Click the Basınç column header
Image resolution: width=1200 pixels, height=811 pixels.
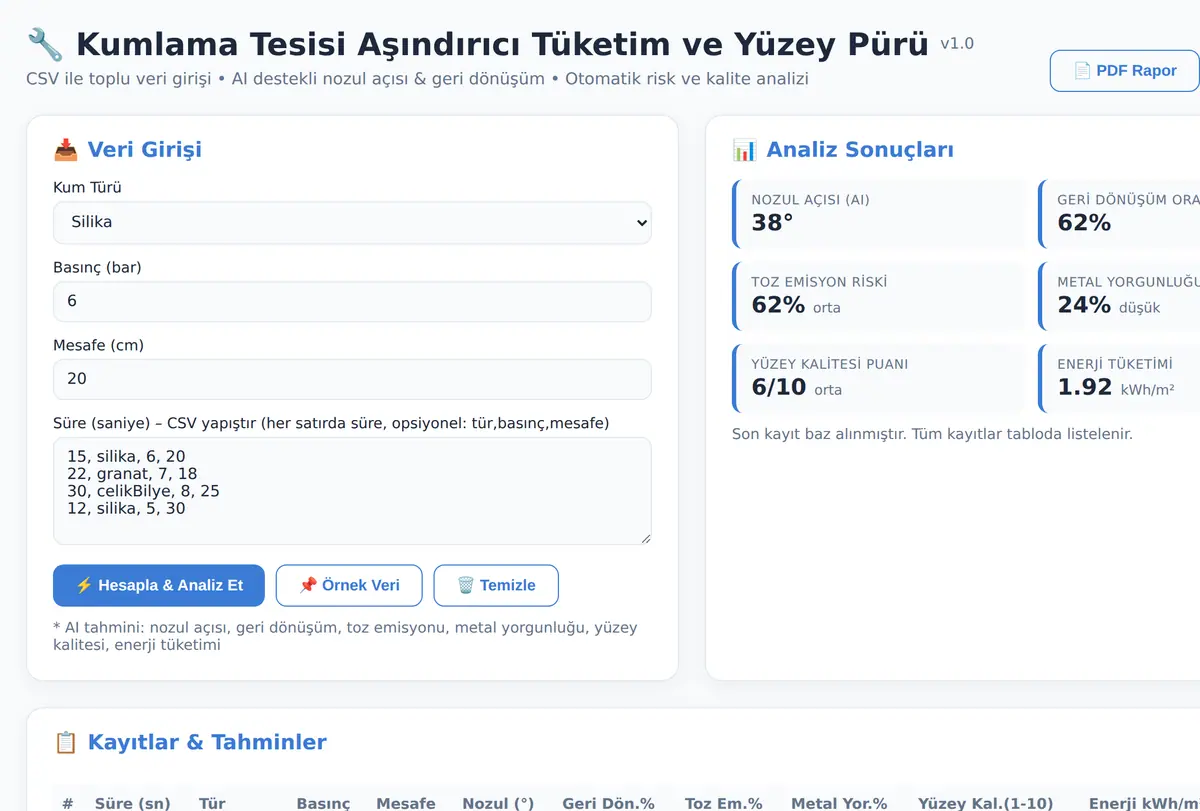click(323, 803)
